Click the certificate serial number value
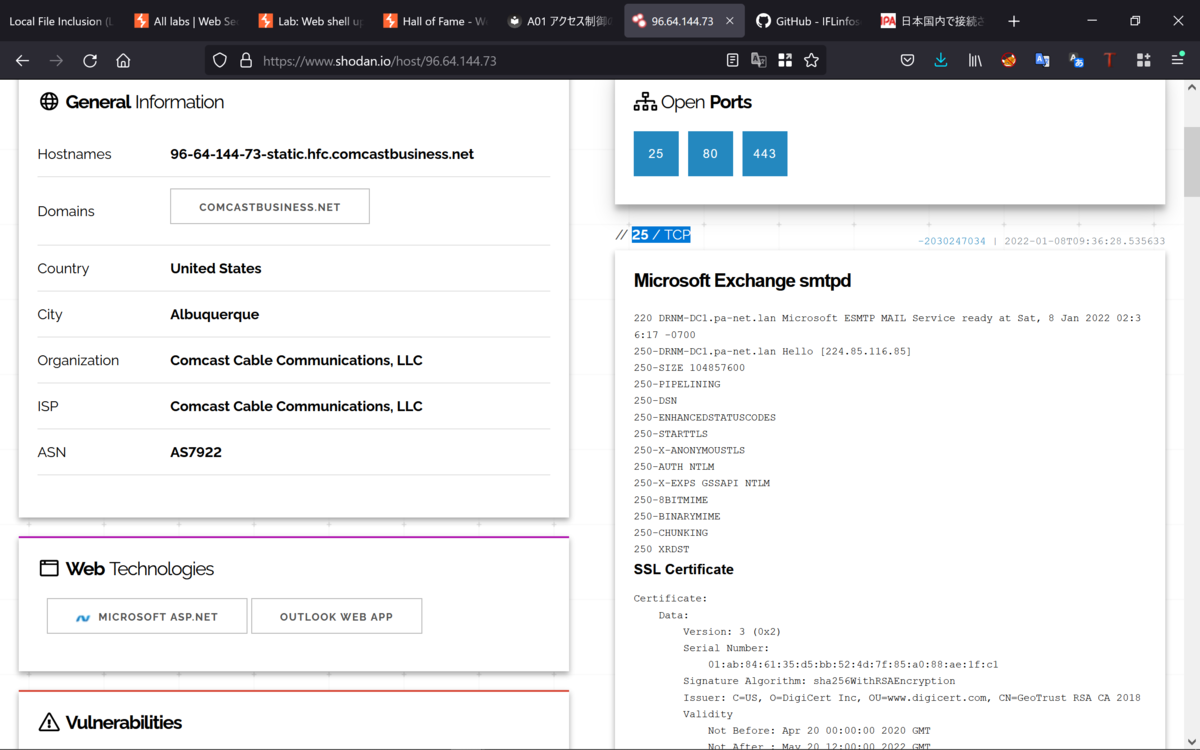 click(x=853, y=665)
